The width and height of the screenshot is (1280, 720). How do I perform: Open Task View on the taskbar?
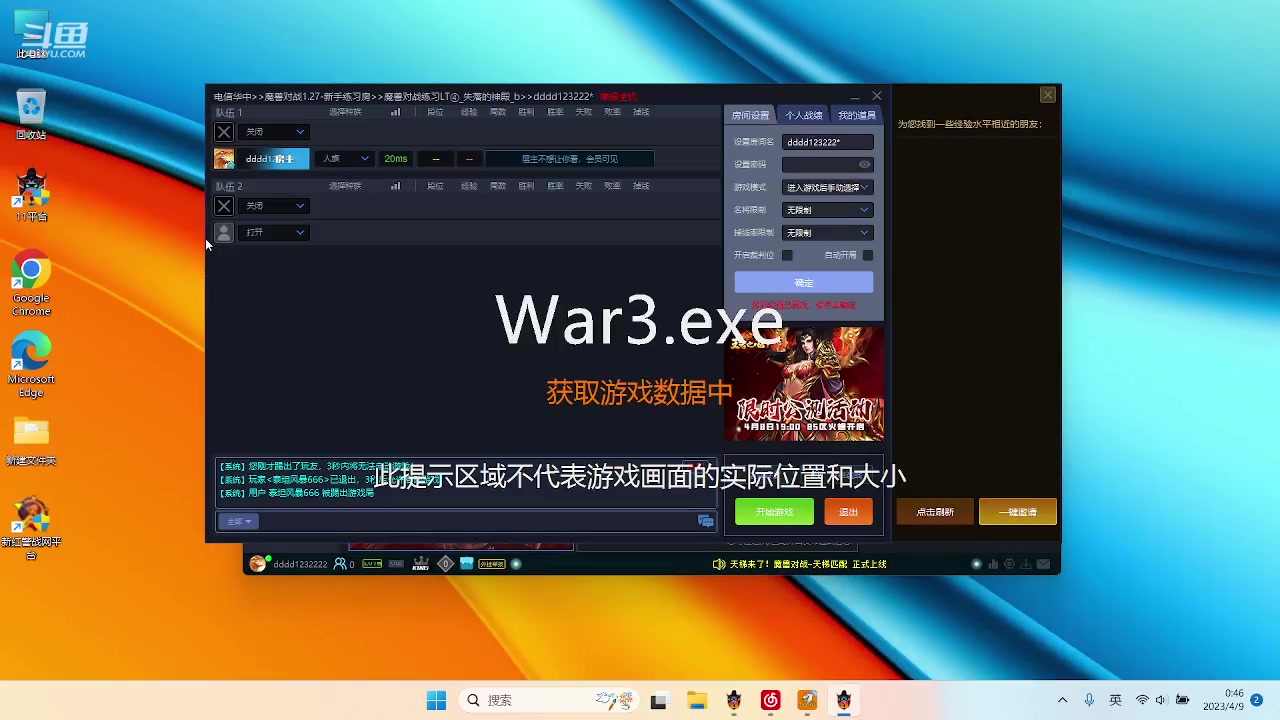[x=658, y=700]
